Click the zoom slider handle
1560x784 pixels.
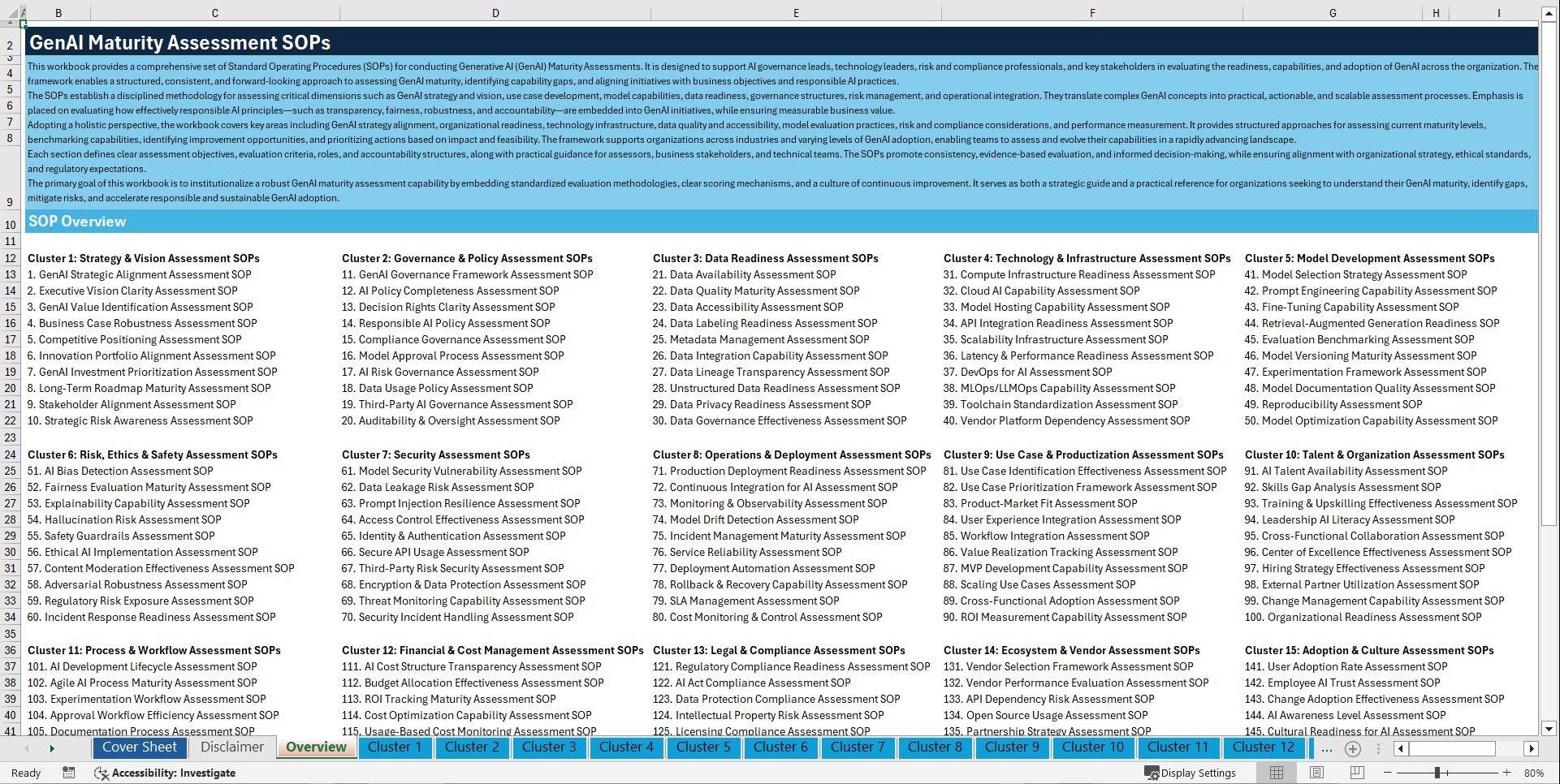(1437, 773)
